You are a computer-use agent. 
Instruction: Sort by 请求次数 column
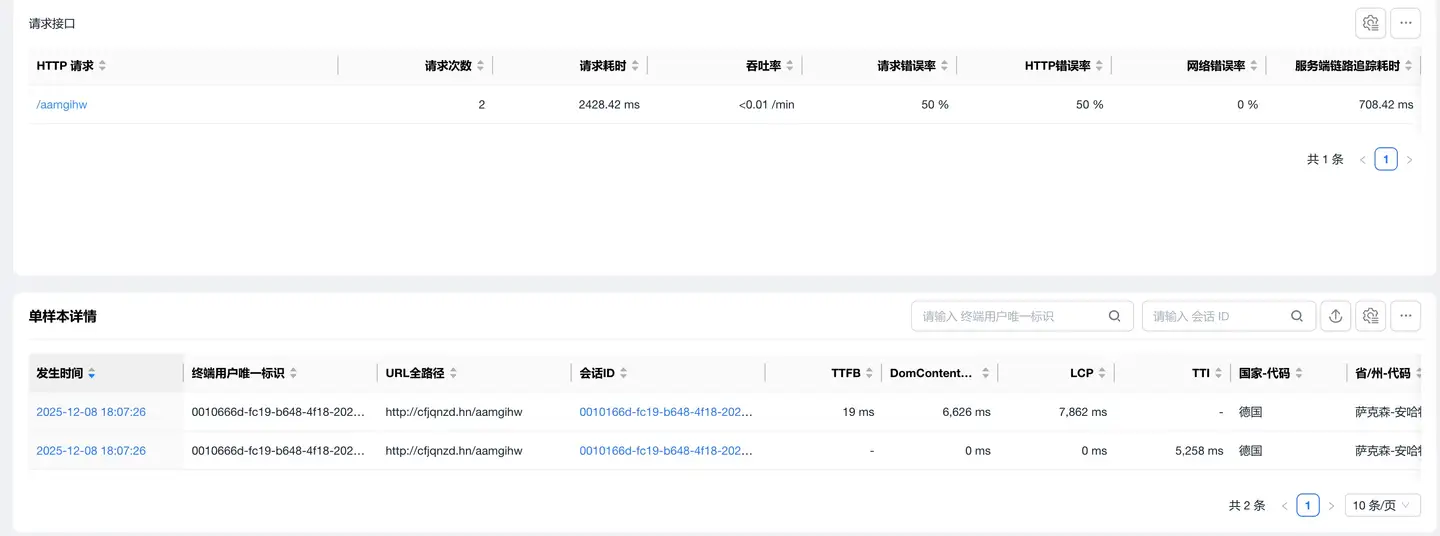coord(480,66)
